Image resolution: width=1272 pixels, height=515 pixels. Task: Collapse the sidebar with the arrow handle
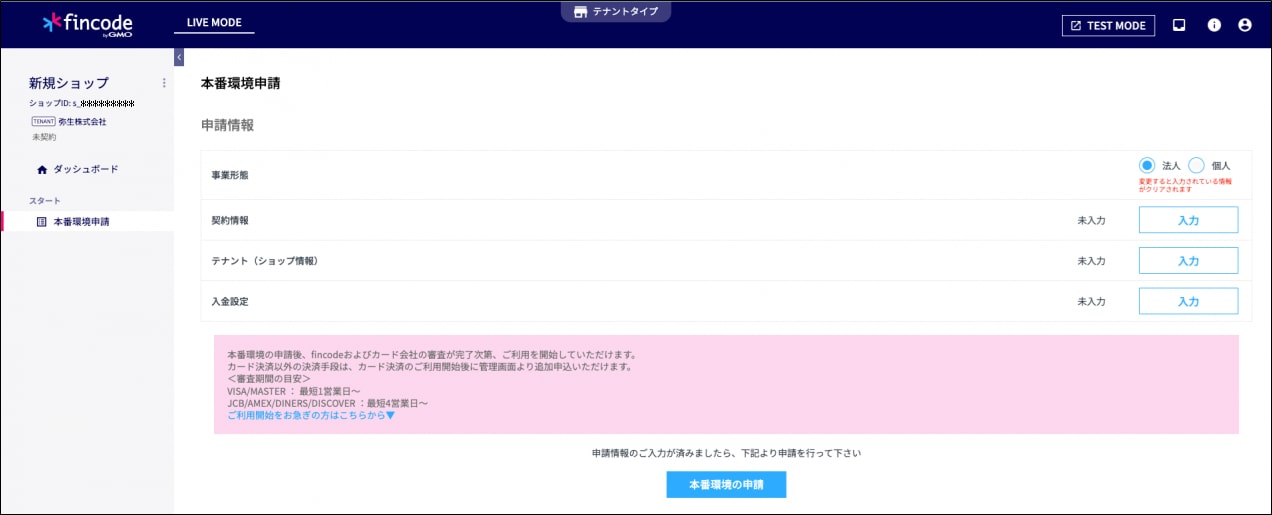tap(179, 57)
